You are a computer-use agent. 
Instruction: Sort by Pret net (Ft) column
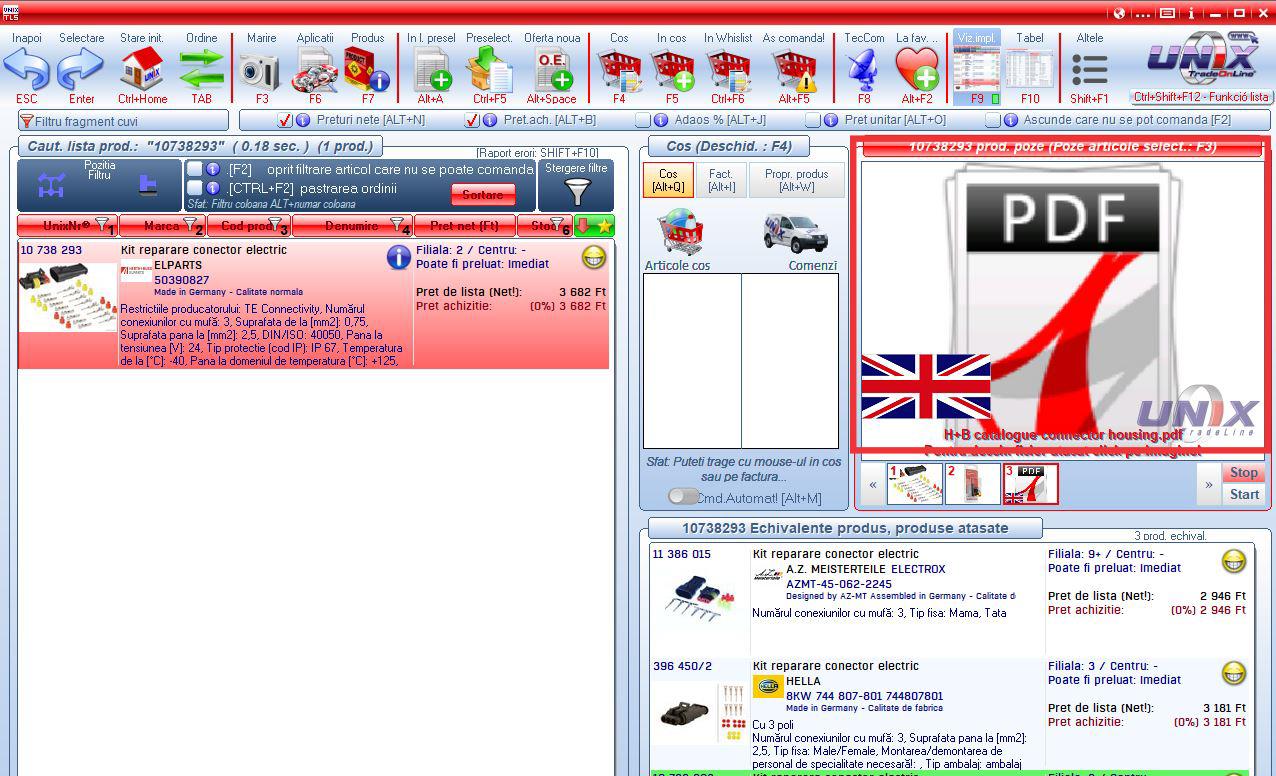465,226
